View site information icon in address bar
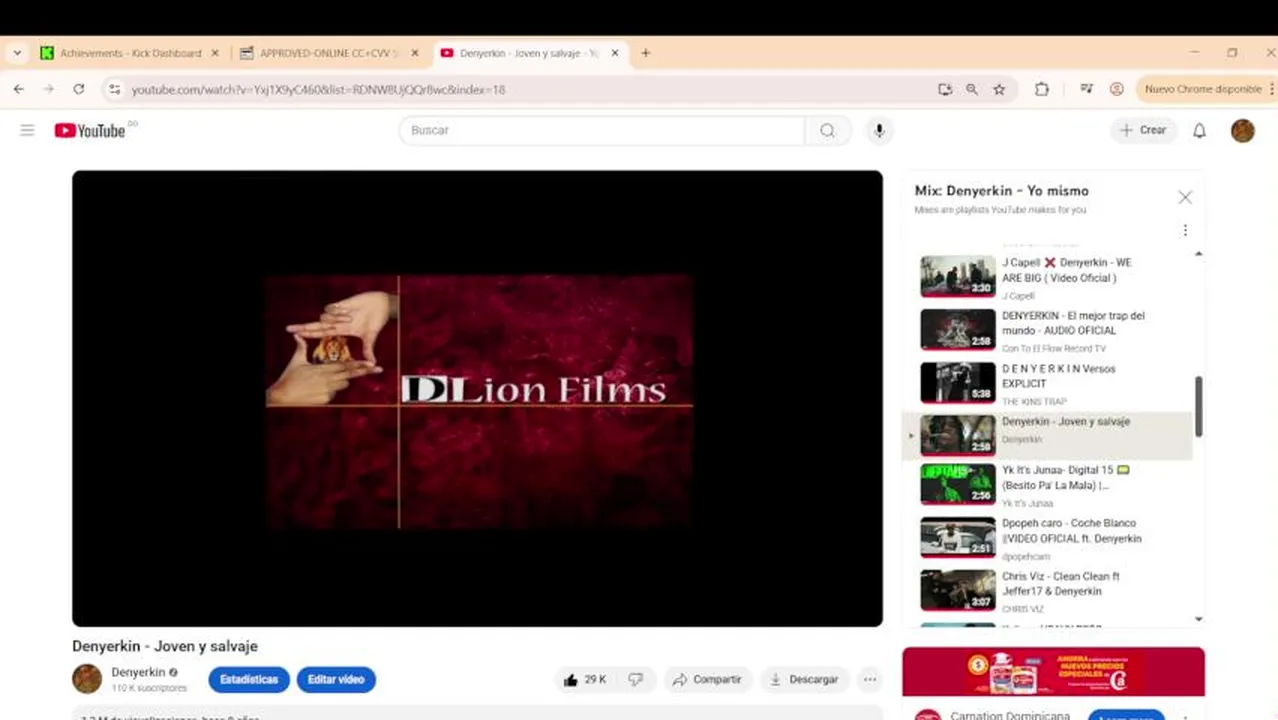Screen dimensions: 1278x720 click(x=115, y=89)
